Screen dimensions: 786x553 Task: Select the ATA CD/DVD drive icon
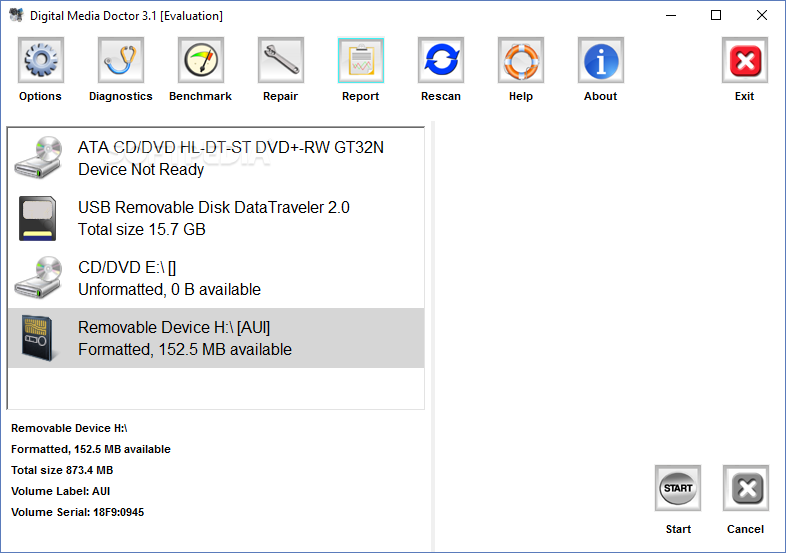(38, 158)
